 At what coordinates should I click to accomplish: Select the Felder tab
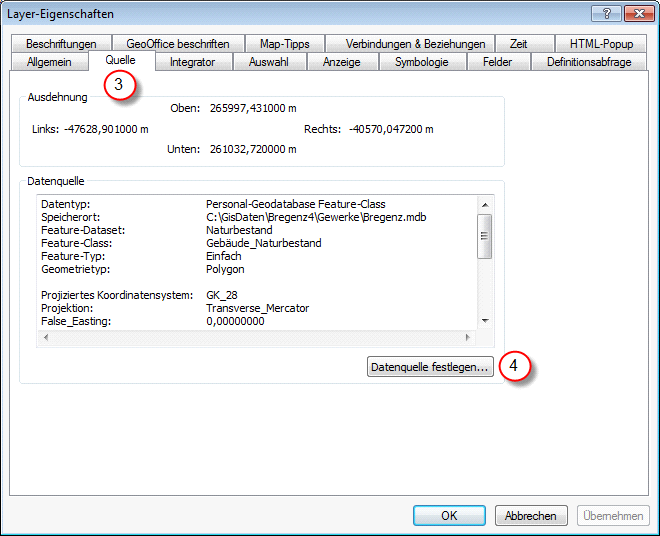[497, 62]
